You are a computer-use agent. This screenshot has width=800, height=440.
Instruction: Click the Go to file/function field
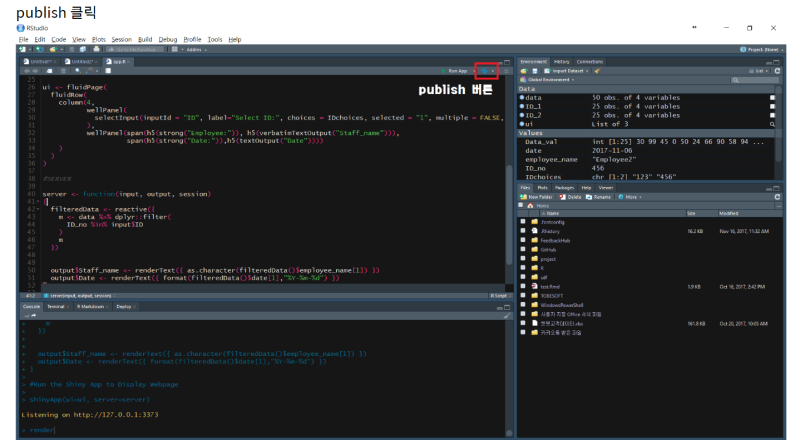135,48
